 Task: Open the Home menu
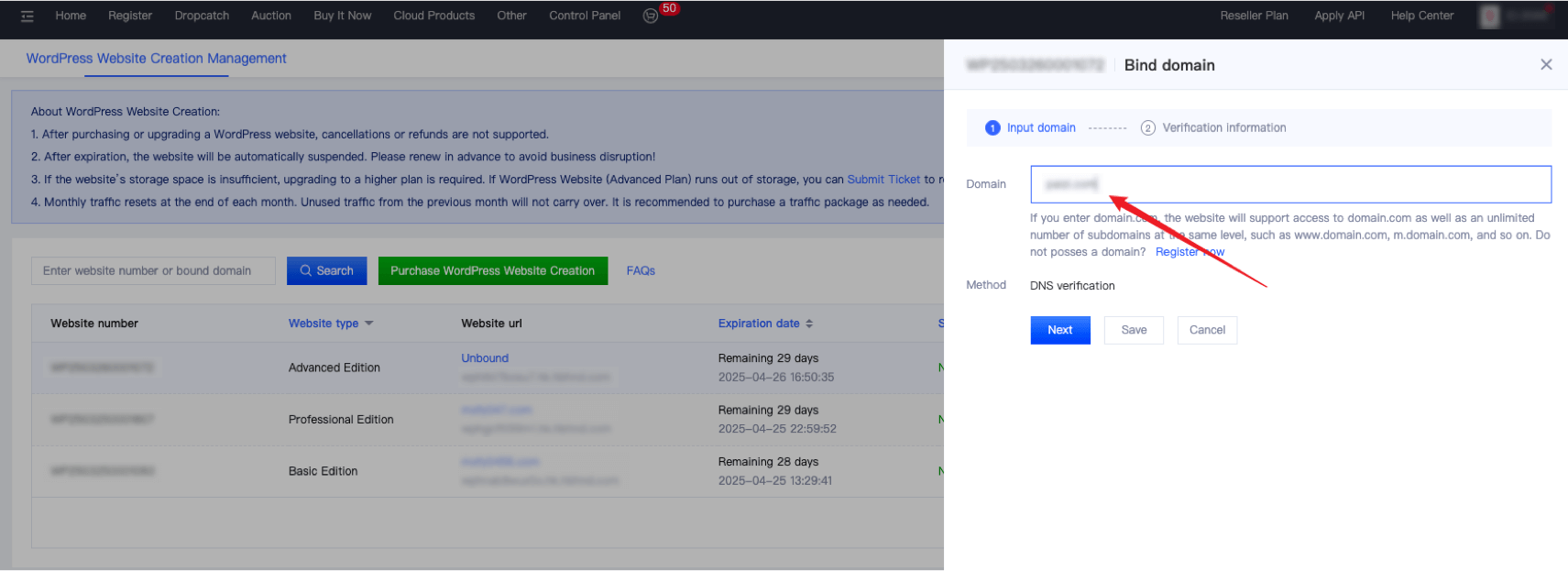(x=71, y=16)
